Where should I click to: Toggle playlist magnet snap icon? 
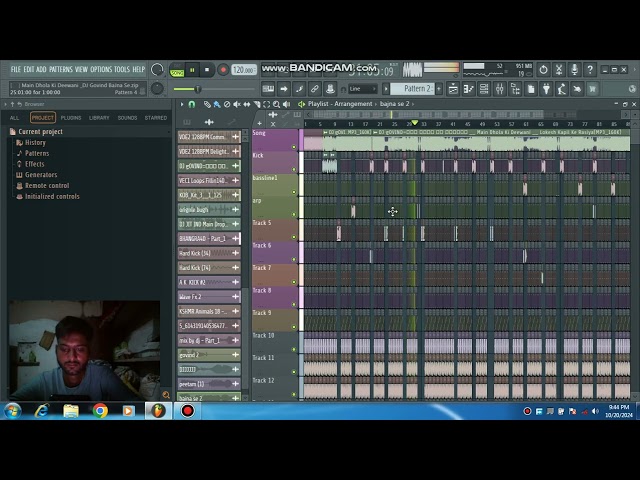coord(191,104)
